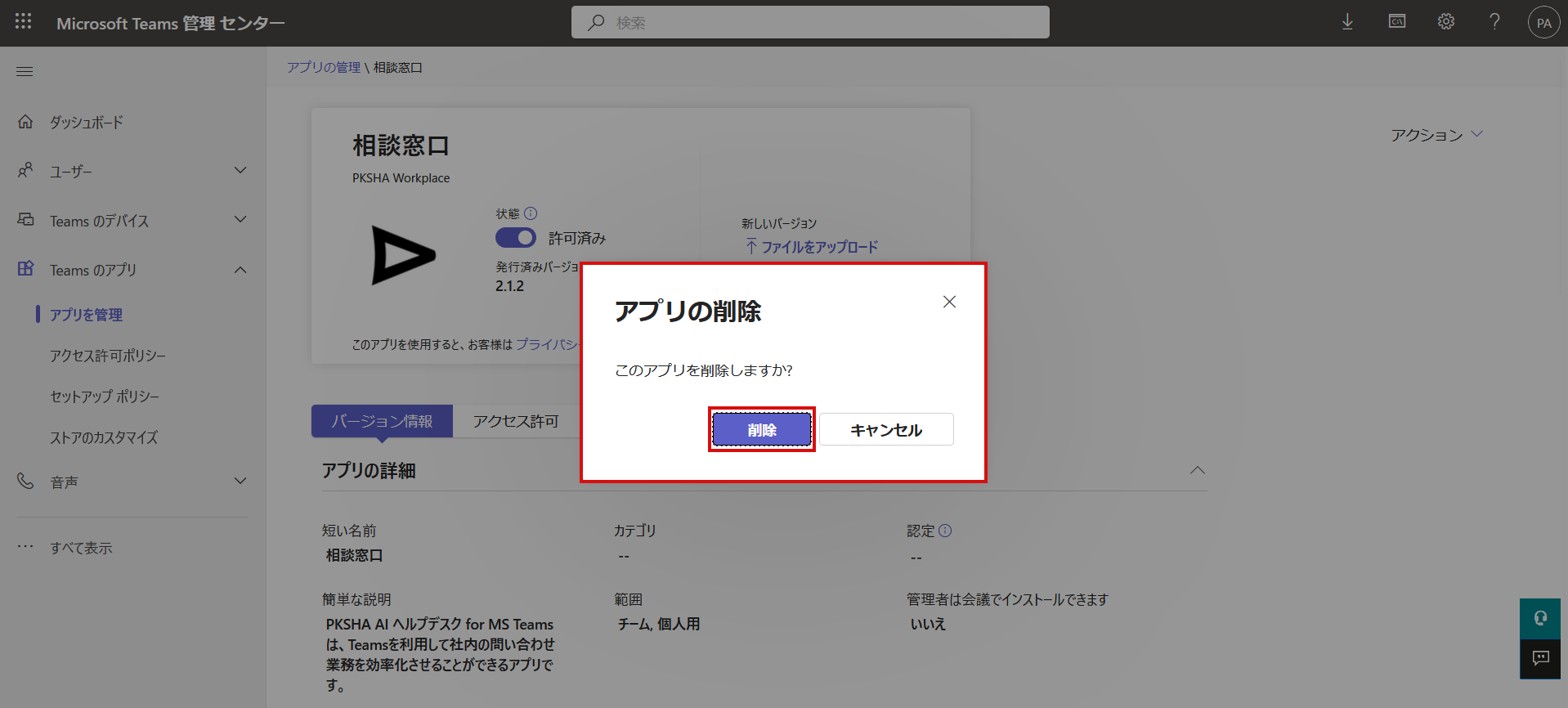Click the チーム, 個人用 scope value
Viewport: 1568px width, 708px height.
[659, 624]
